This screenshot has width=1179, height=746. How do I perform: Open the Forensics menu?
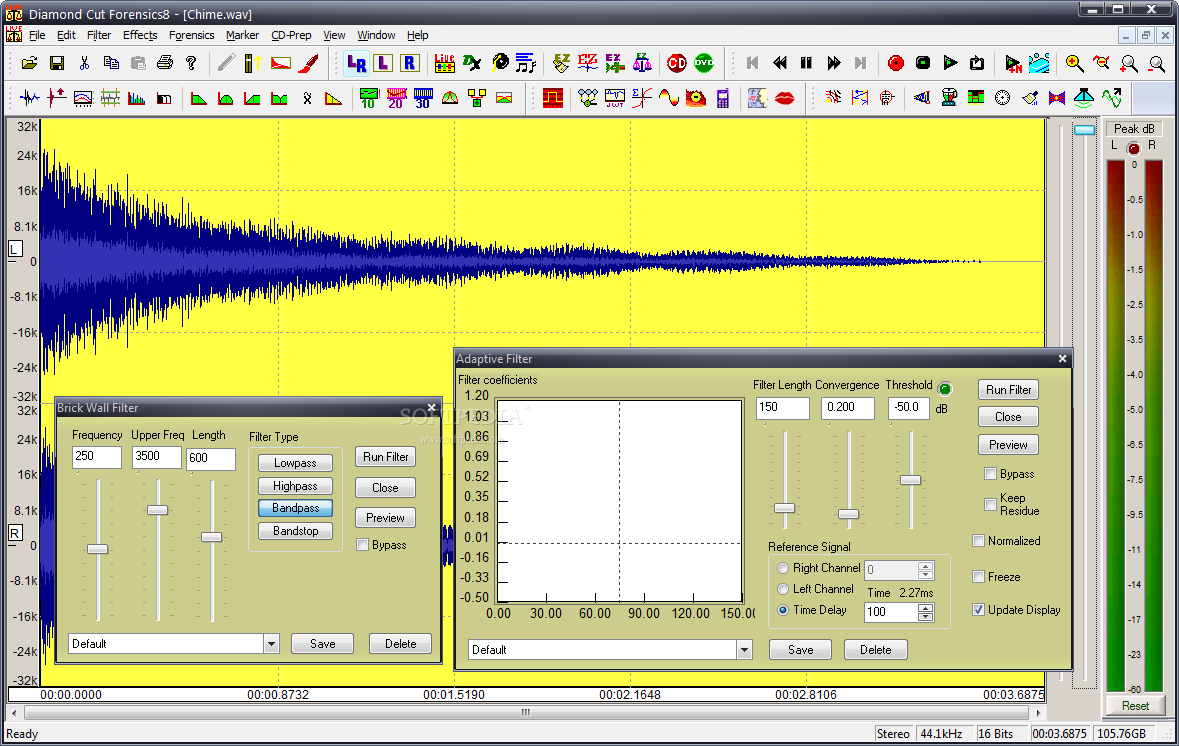coord(191,35)
